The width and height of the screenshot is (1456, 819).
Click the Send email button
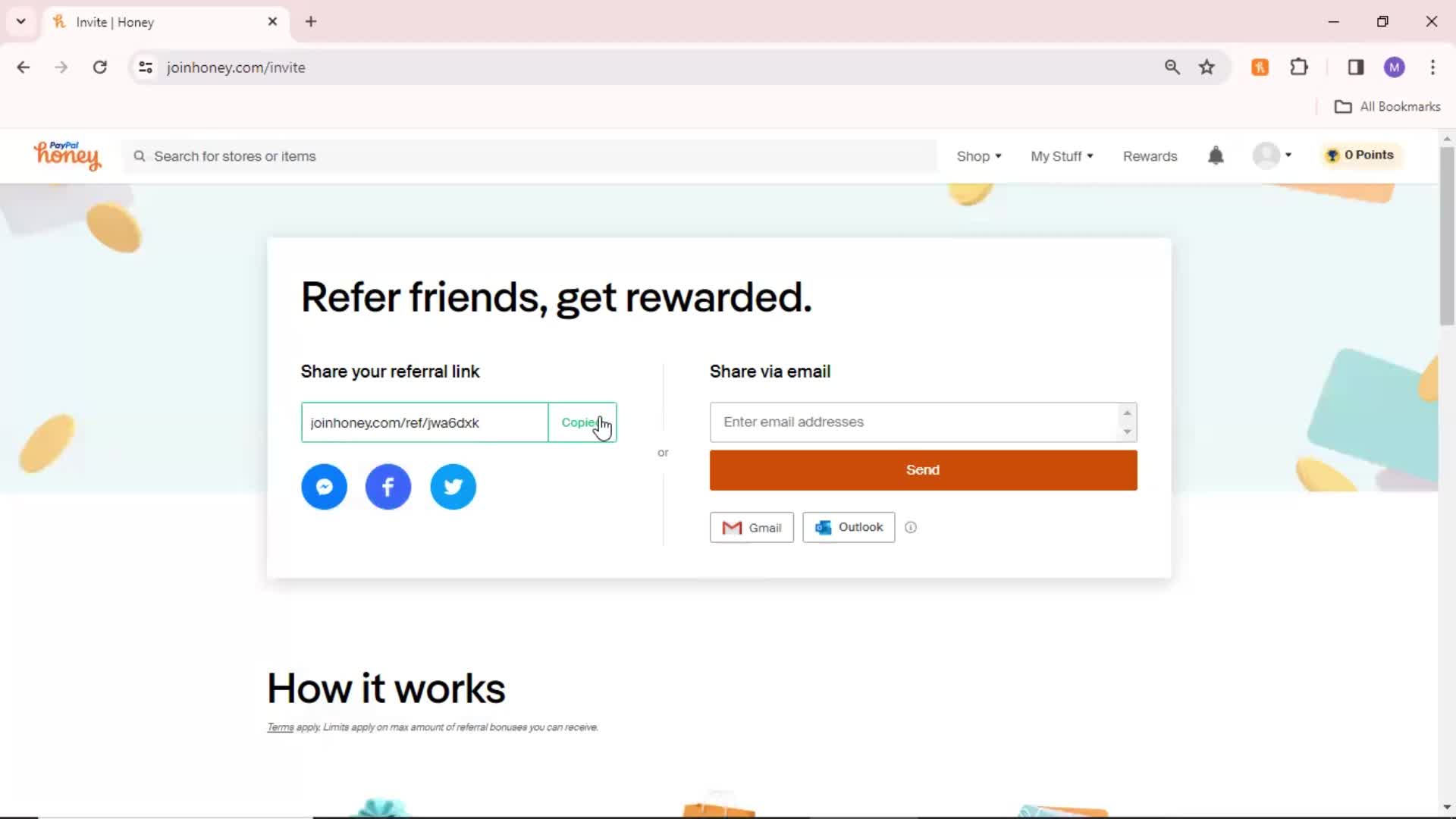click(922, 469)
